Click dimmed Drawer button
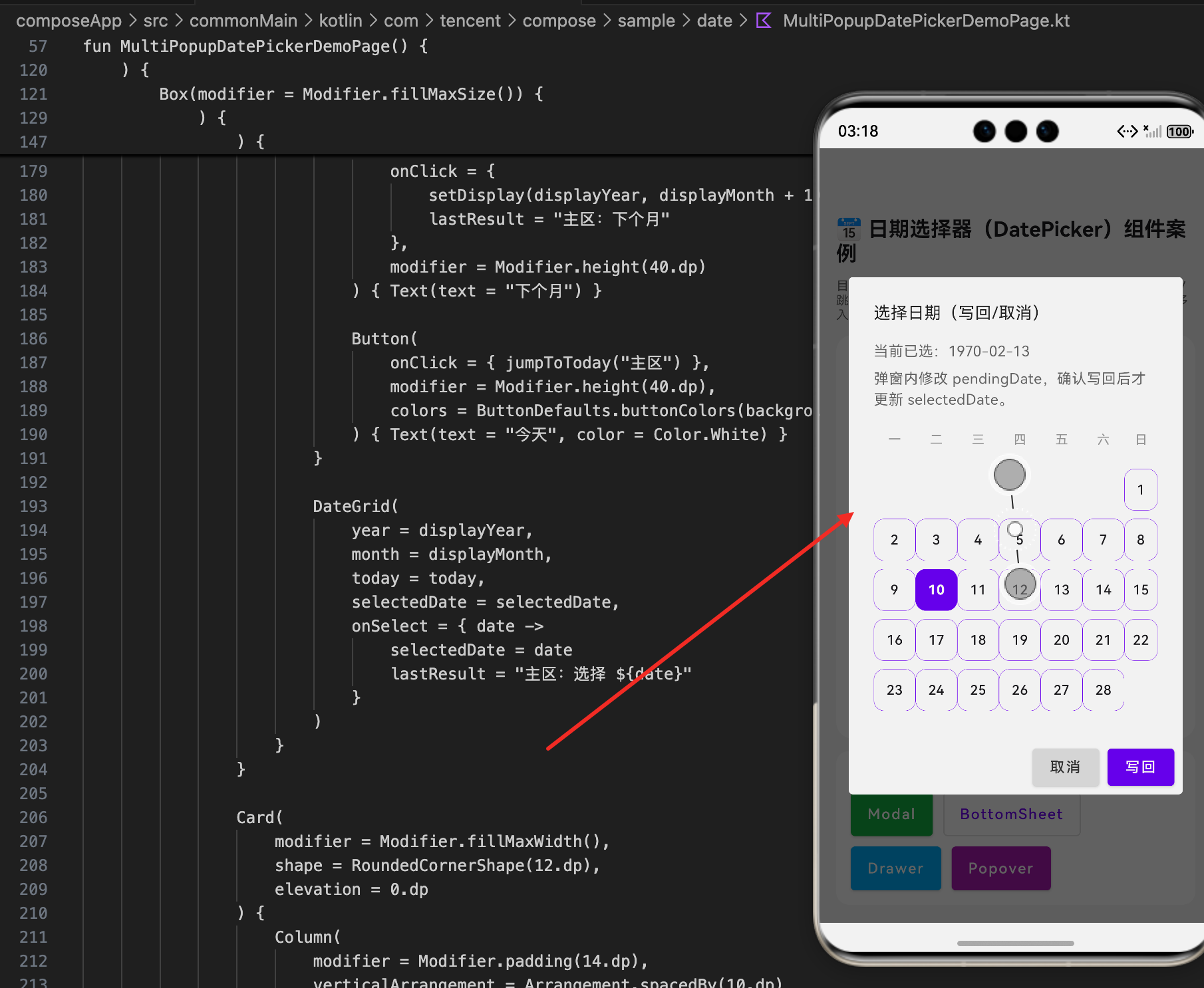1204x988 pixels. [895, 868]
